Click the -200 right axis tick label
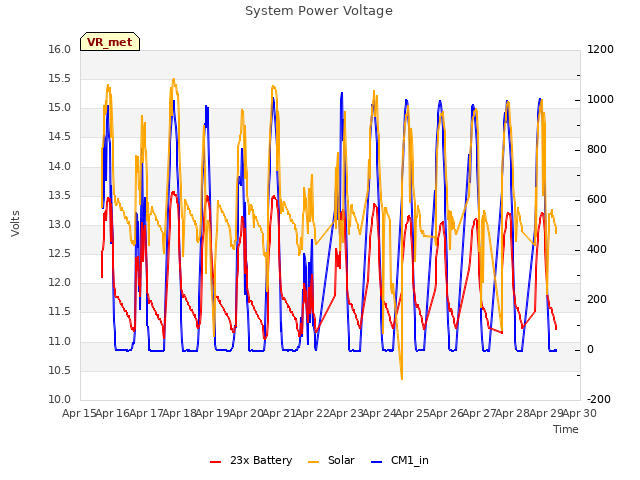 pos(598,400)
